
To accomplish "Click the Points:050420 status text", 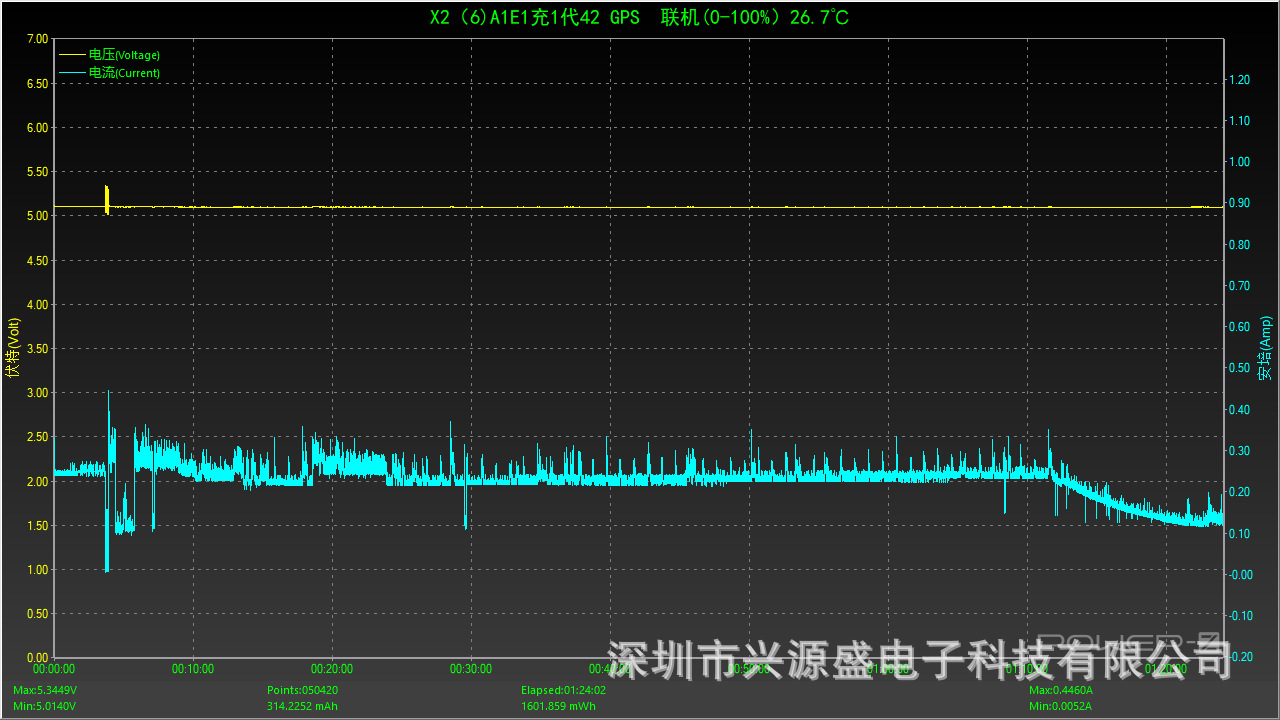I will pos(302,690).
